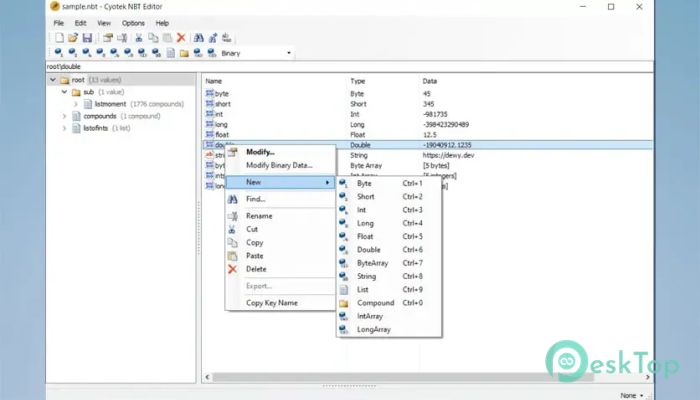This screenshot has width=700, height=400.
Task: Click the Paste toolbar icon
Action: [x=167, y=38]
